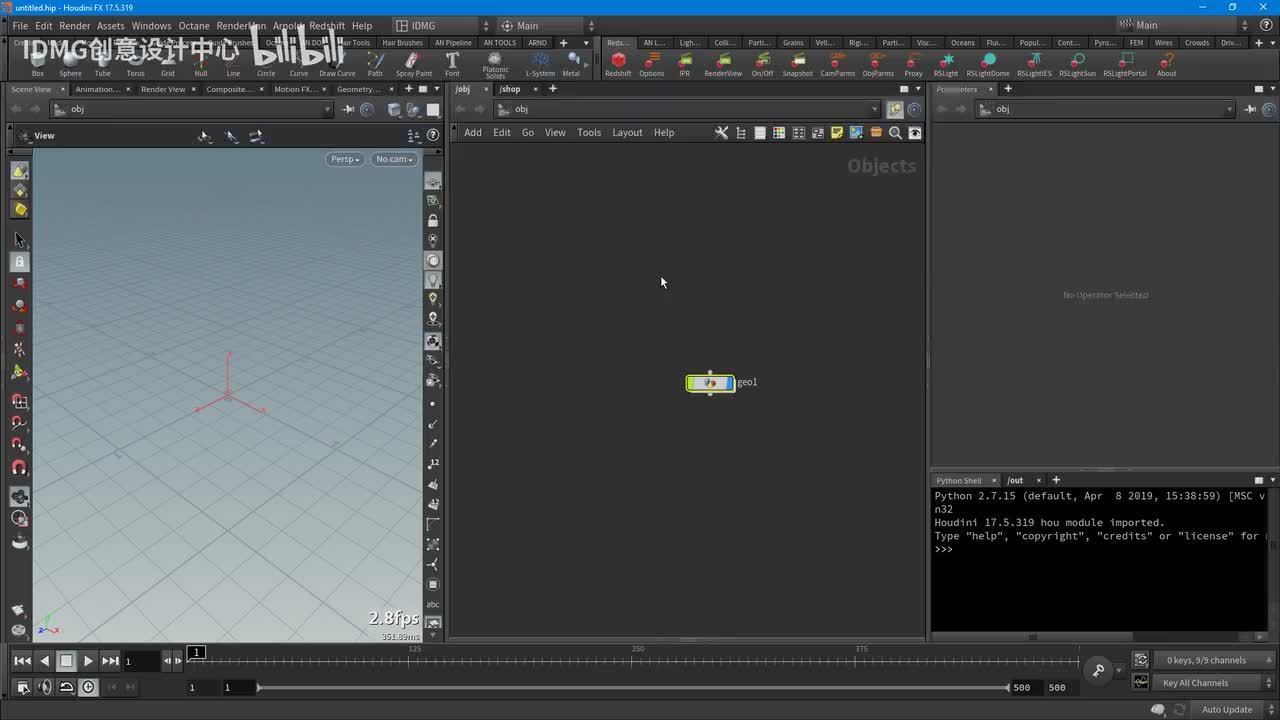Click the RSLightDome shelf tool
This screenshot has height=720, width=1280.
pyautogui.click(x=987, y=61)
